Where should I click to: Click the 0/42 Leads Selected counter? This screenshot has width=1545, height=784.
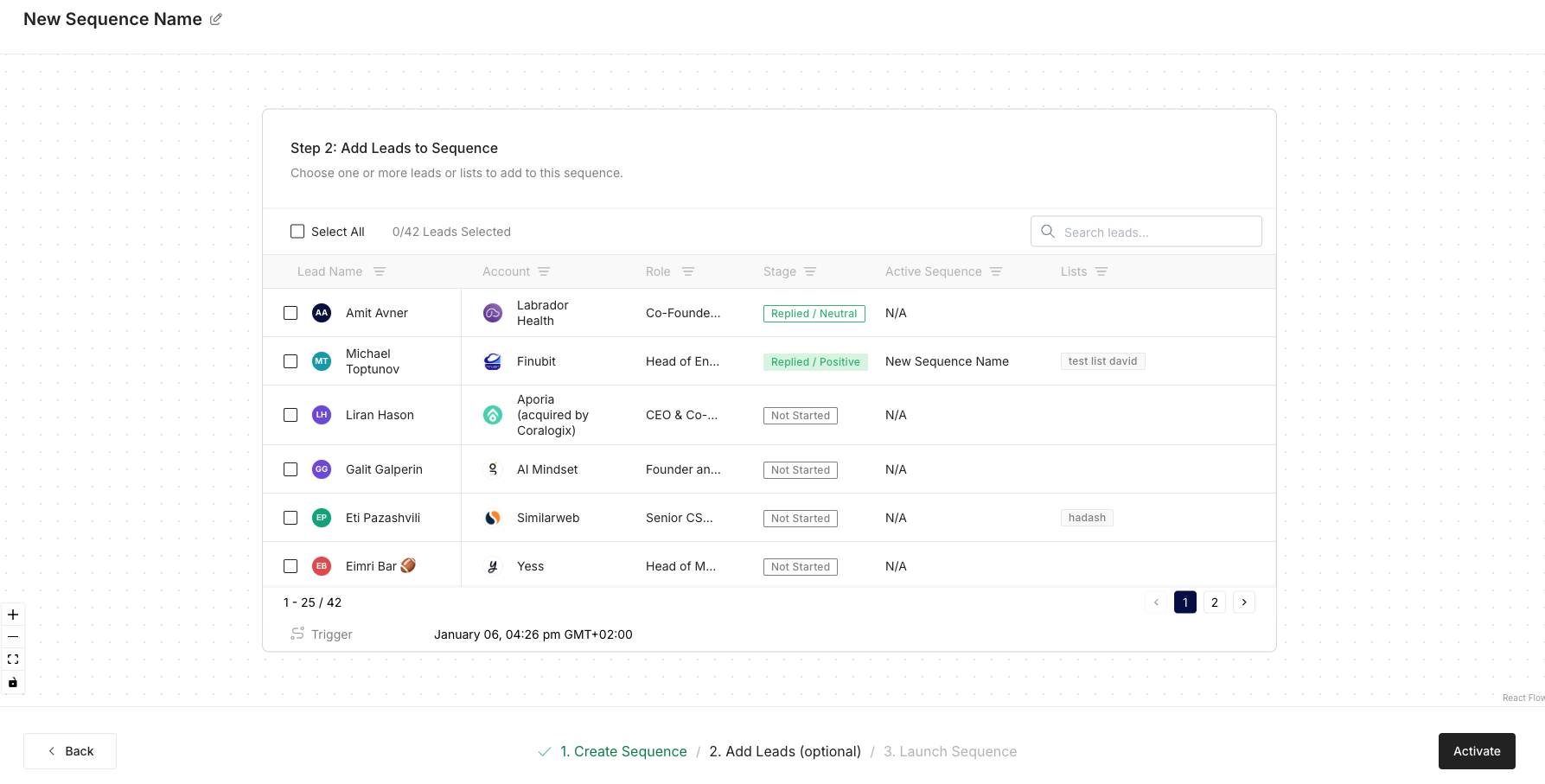(451, 232)
